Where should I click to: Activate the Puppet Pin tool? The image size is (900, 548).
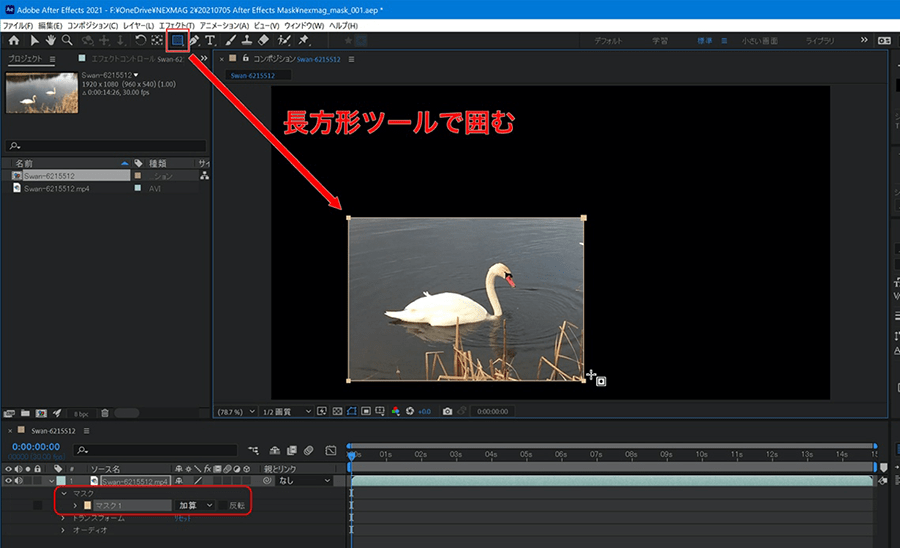303,41
